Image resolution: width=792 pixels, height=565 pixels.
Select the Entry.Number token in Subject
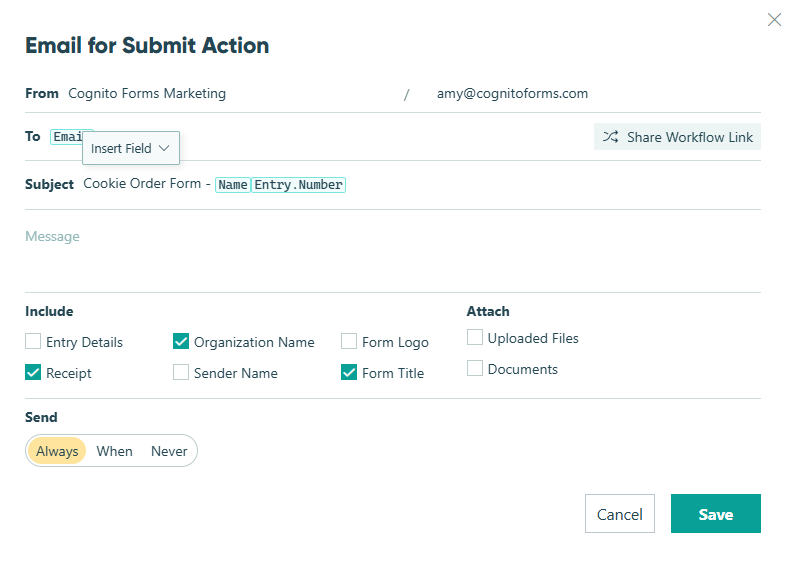click(x=298, y=185)
